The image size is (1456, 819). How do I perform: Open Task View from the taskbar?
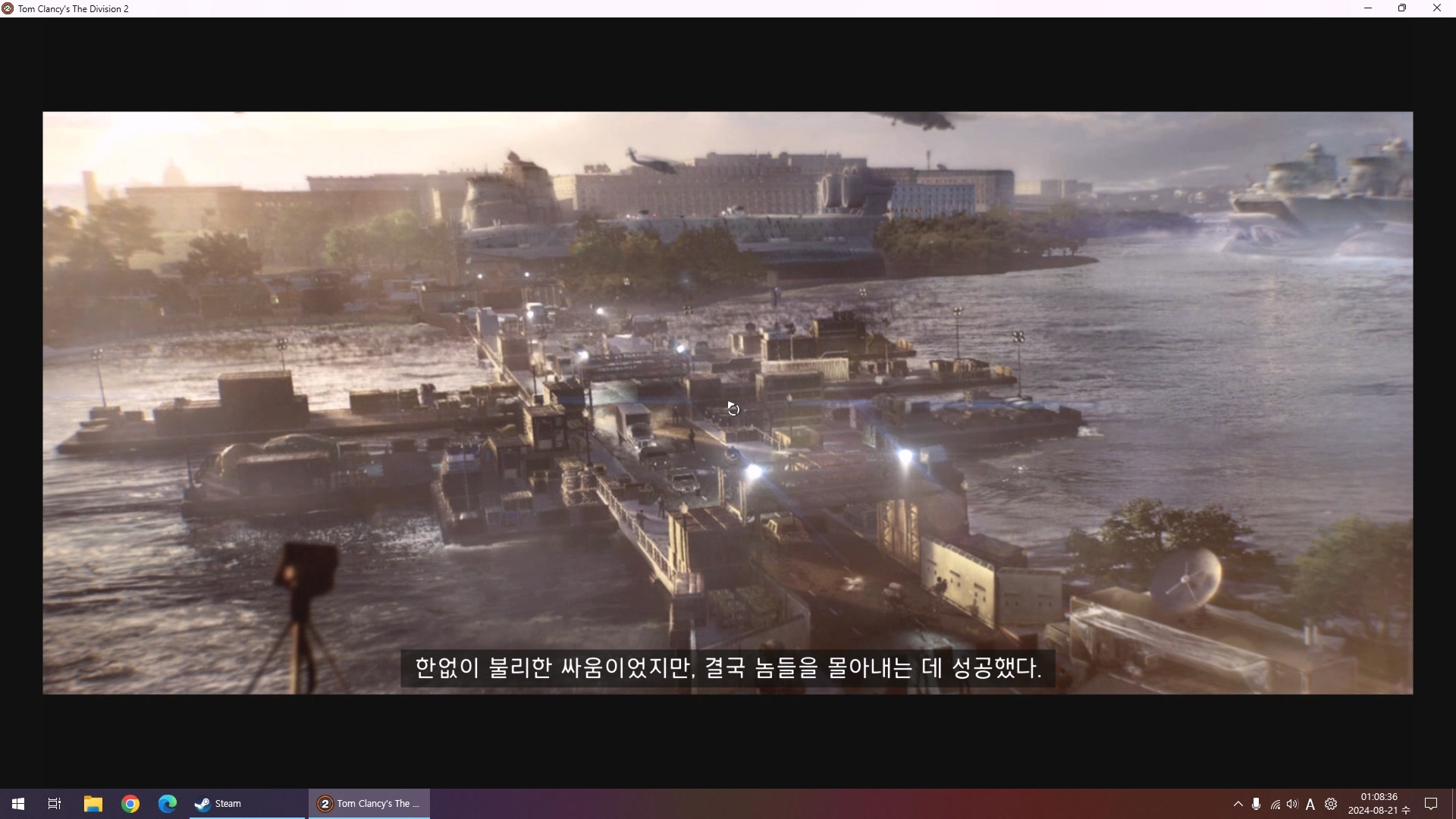click(55, 804)
